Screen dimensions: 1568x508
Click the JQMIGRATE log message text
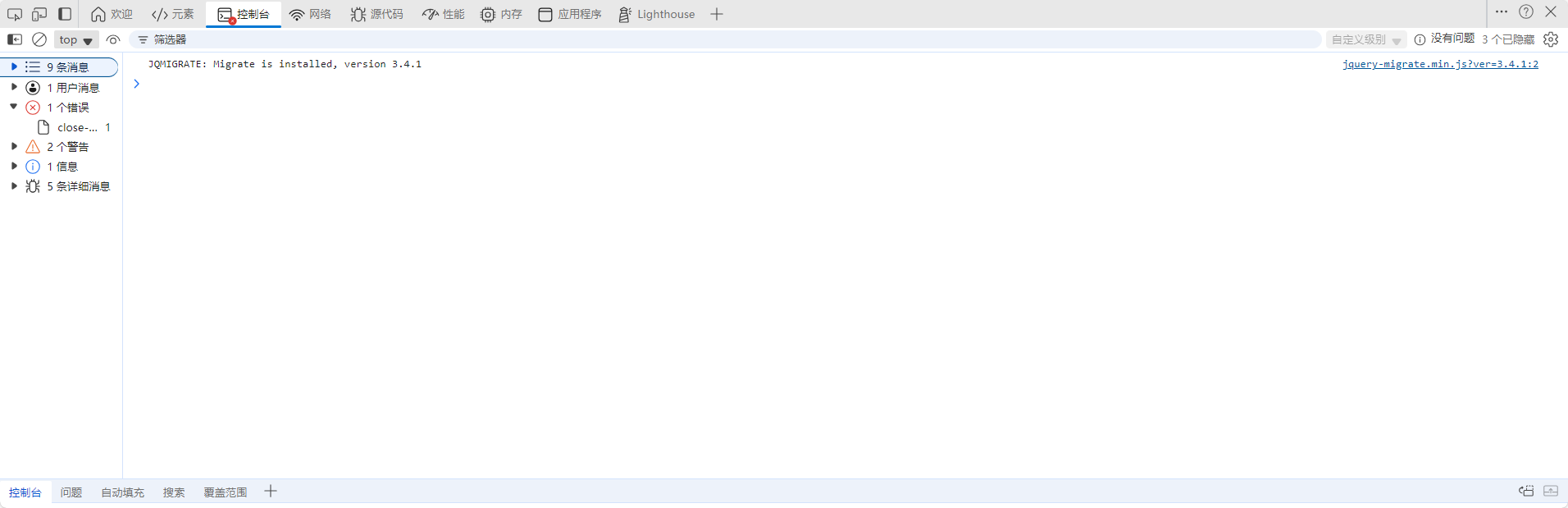click(x=285, y=64)
